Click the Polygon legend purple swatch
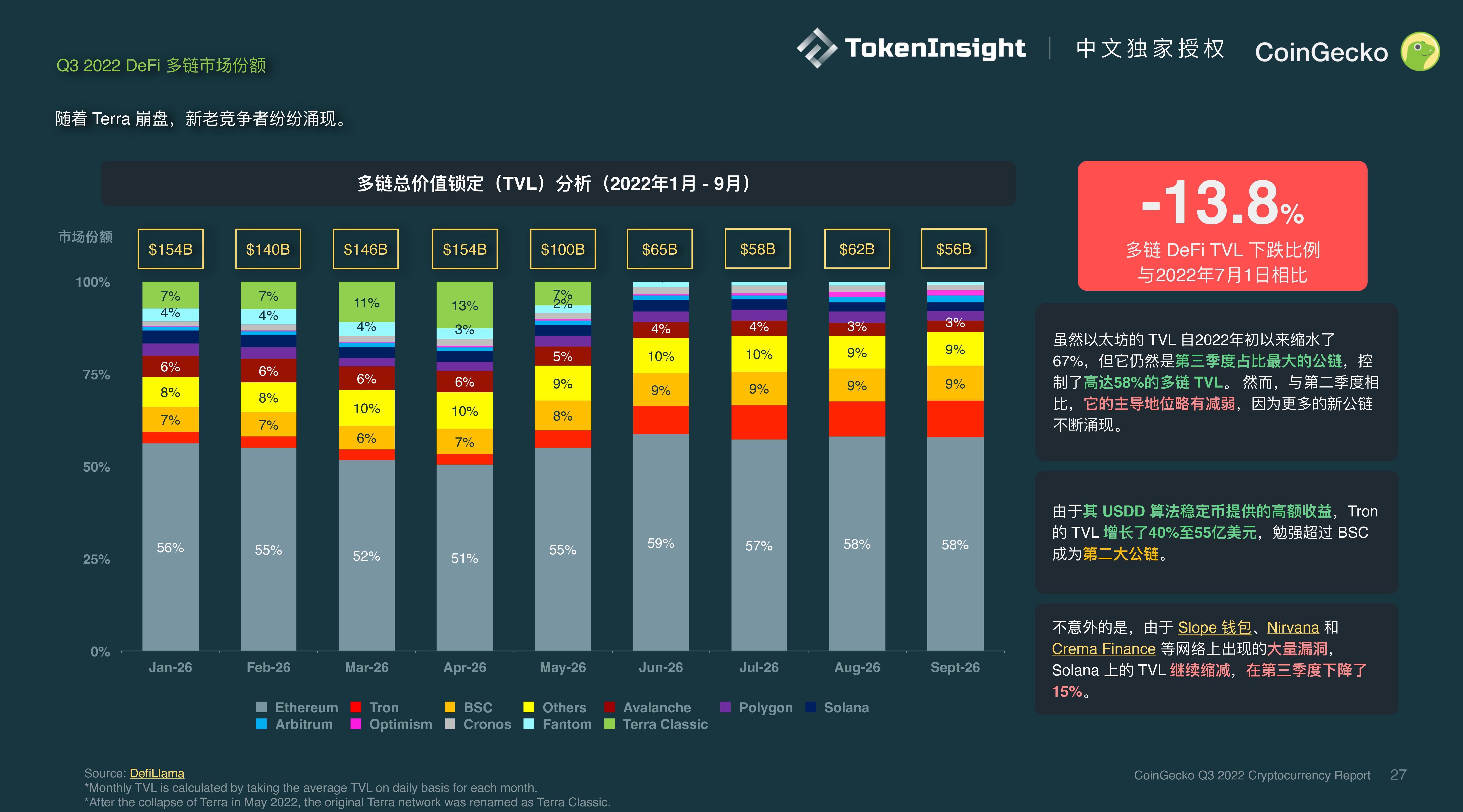1463x812 pixels. click(725, 707)
